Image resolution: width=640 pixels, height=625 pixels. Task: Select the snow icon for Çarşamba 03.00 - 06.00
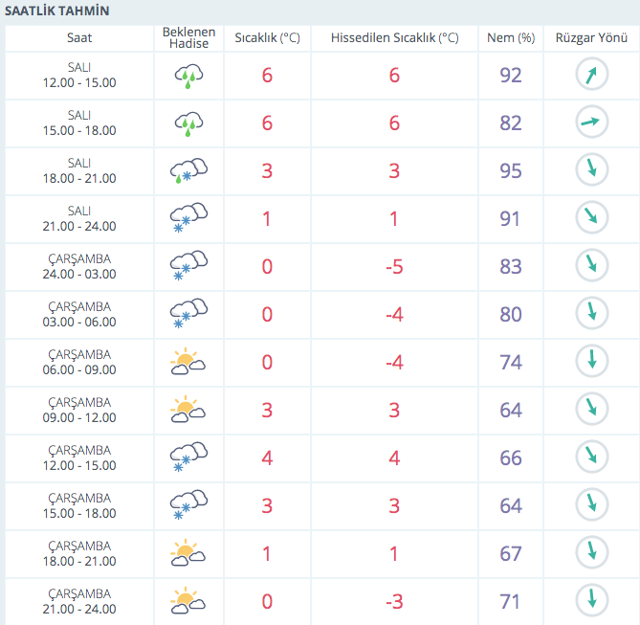pos(188,314)
